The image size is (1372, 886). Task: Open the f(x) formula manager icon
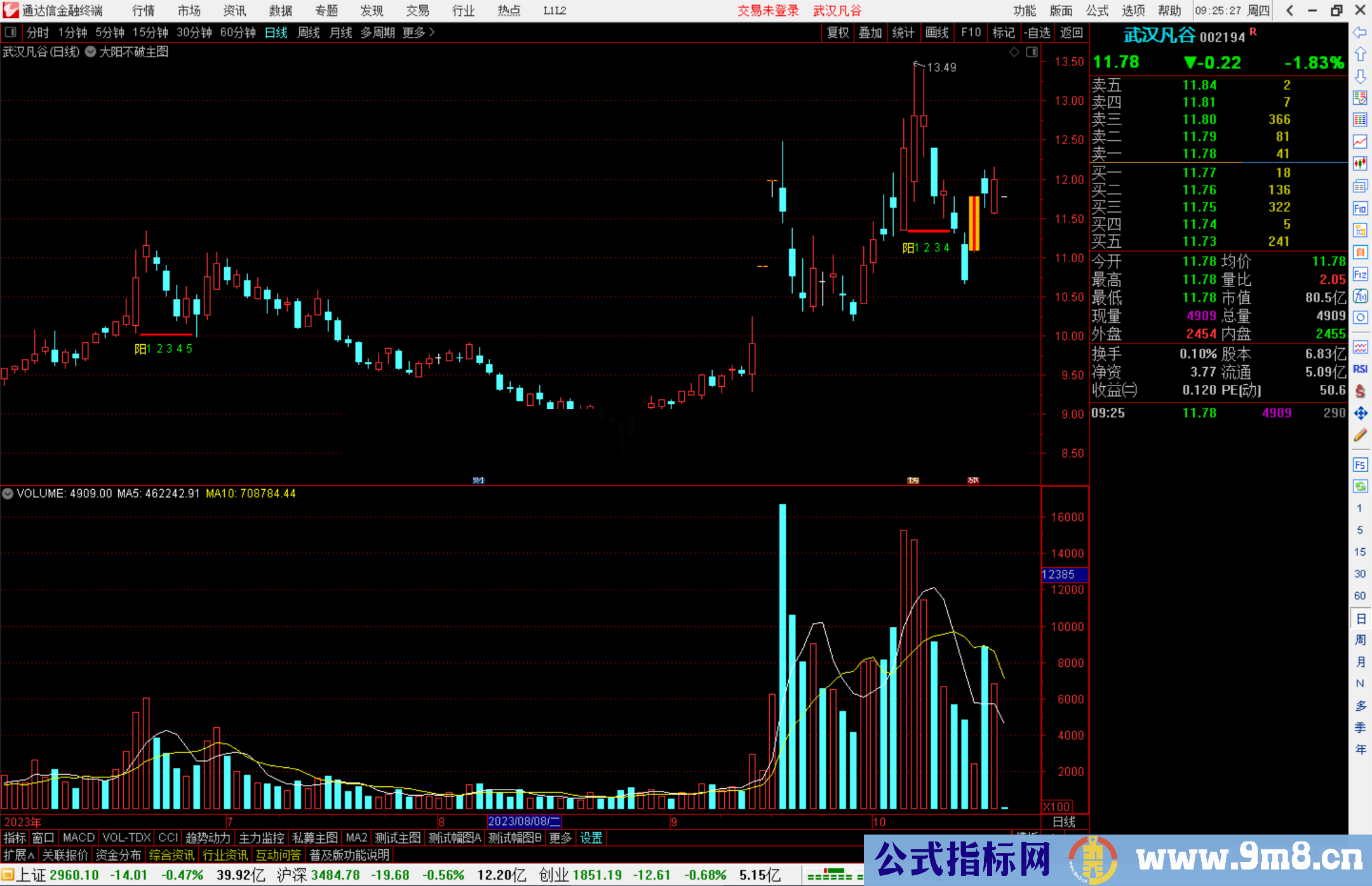[1360, 296]
